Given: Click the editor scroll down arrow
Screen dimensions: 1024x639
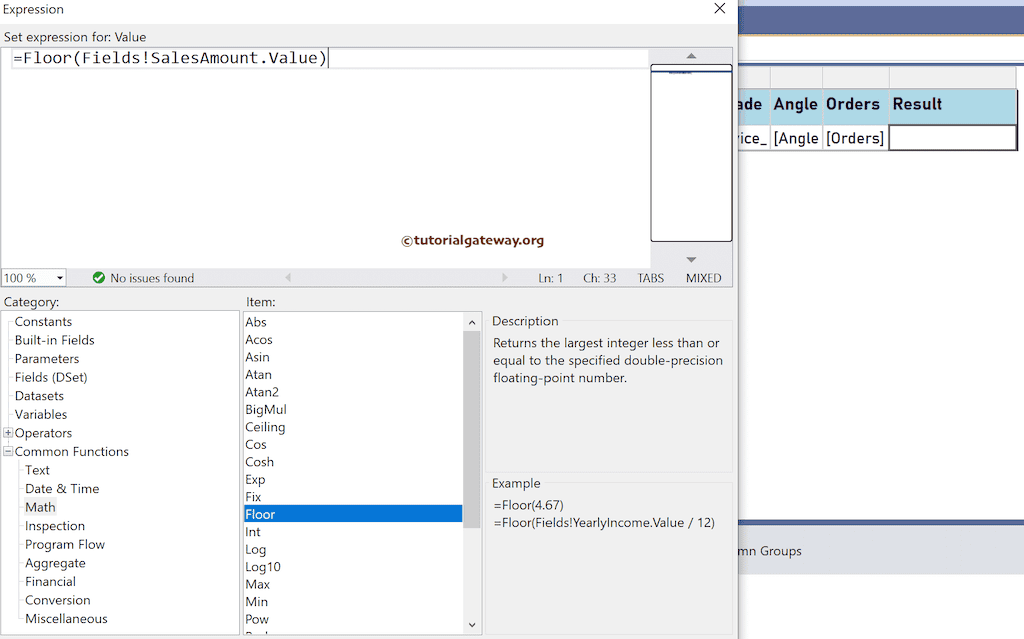Looking at the screenshot, I should pyautogui.click(x=691, y=260).
